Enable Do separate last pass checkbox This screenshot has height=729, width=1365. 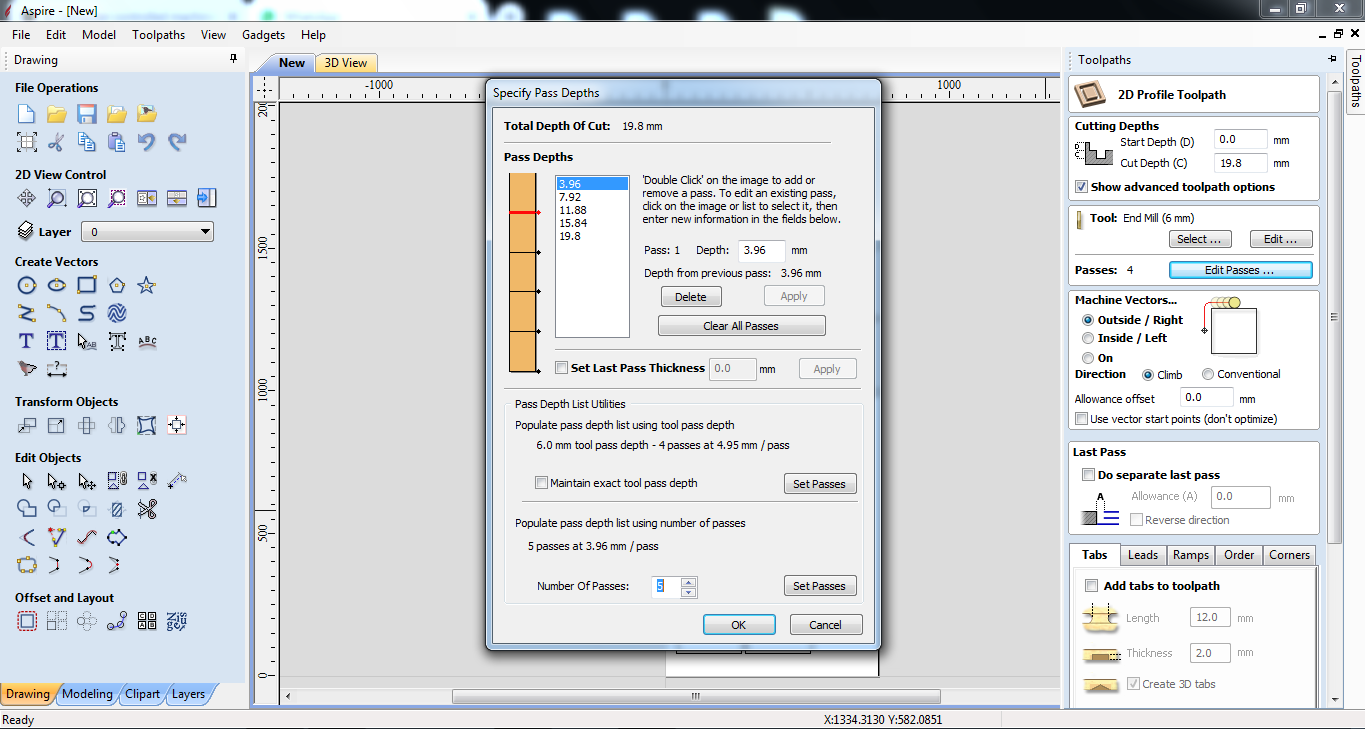pyautogui.click(x=1088, y=475)
